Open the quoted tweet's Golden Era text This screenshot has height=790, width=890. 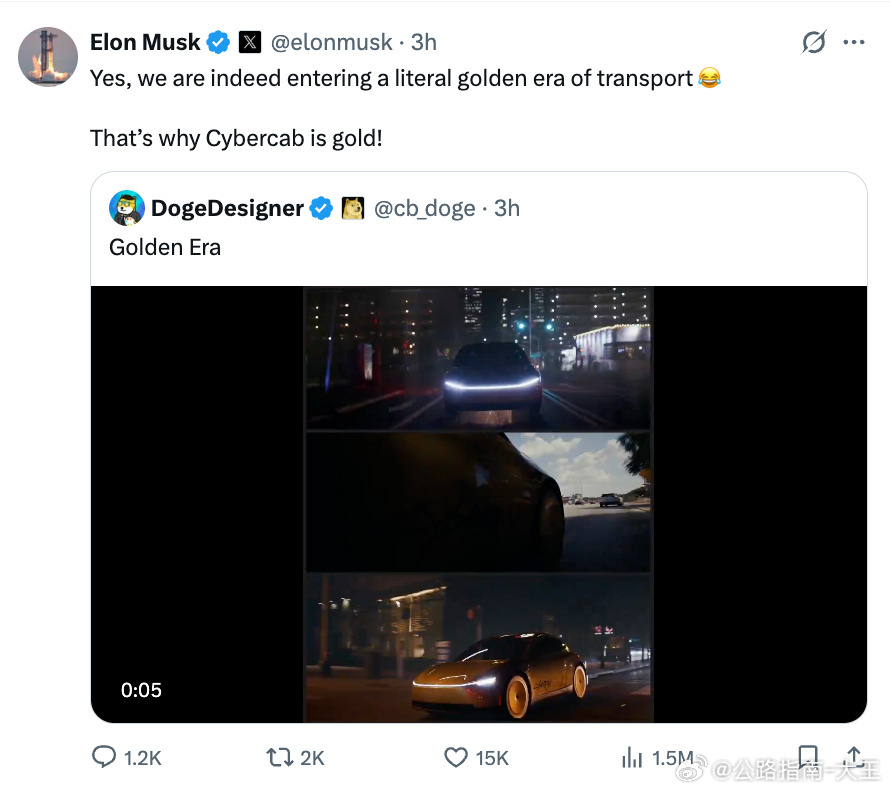pos(165,247)
